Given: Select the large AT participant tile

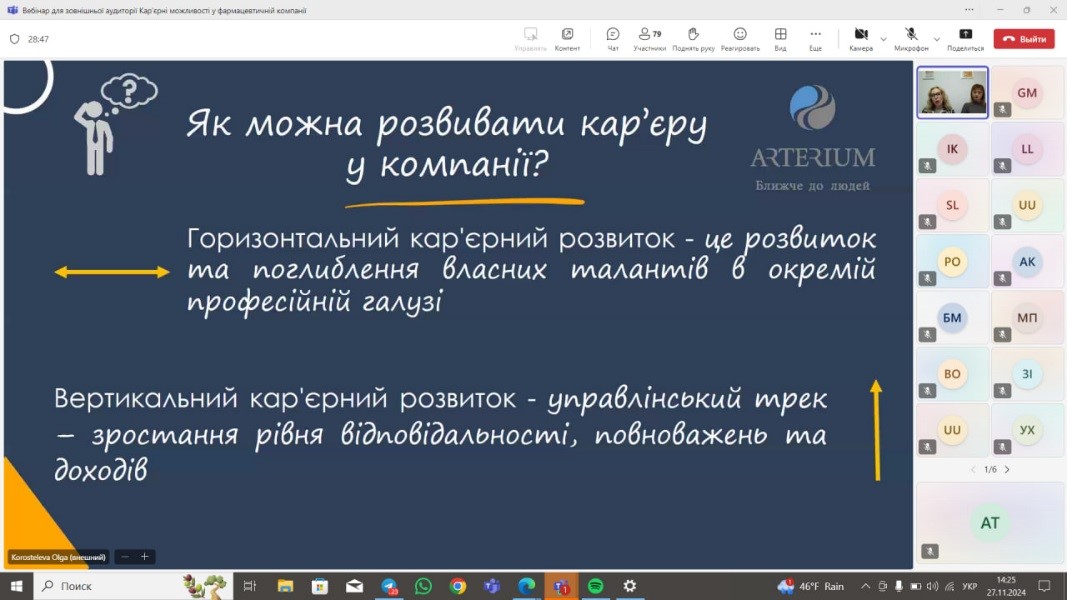Looking at the screenshot, I should pos(989,522).
